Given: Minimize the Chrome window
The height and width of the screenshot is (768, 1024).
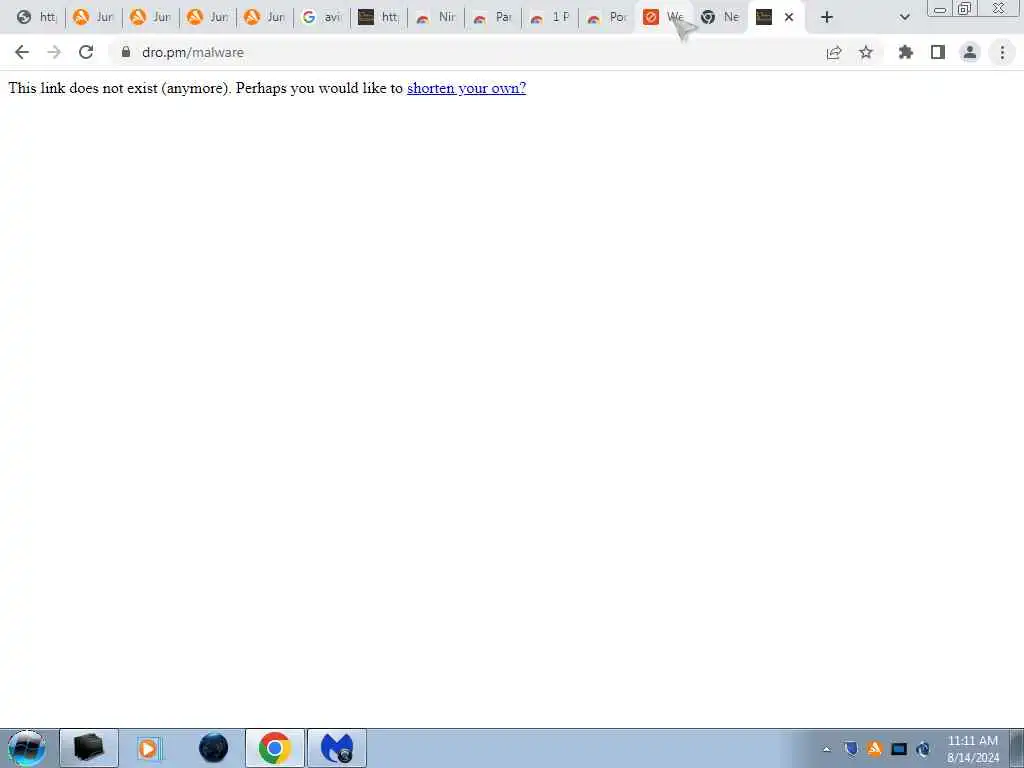Looking at the screenshot, I should [x=940, y=9].
